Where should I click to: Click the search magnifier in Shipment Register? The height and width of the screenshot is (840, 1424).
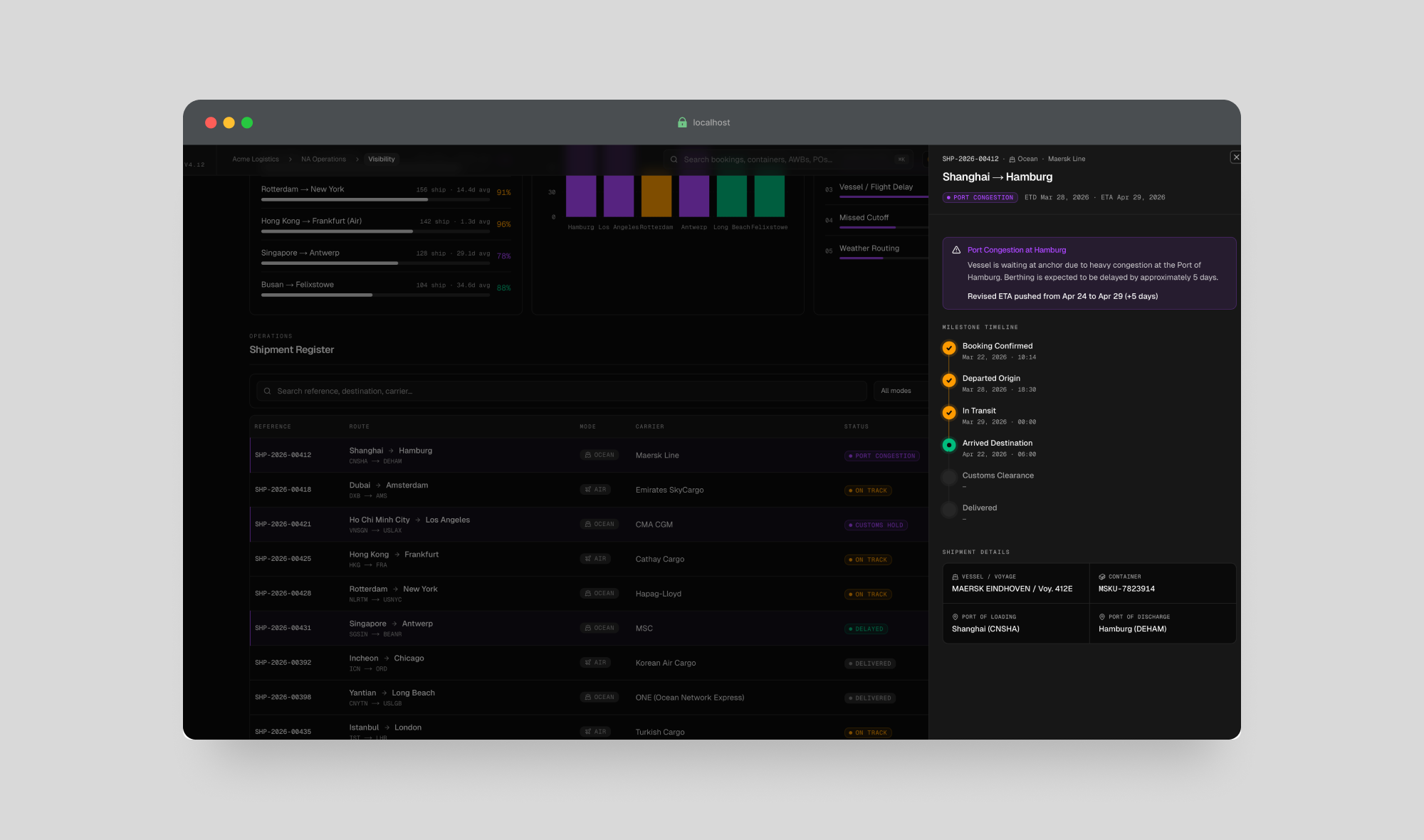point(267,391)
